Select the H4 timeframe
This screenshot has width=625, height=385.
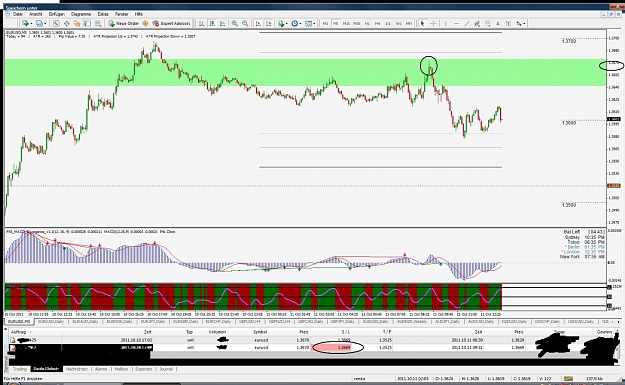pyautogui.click(x=377, y=24)
